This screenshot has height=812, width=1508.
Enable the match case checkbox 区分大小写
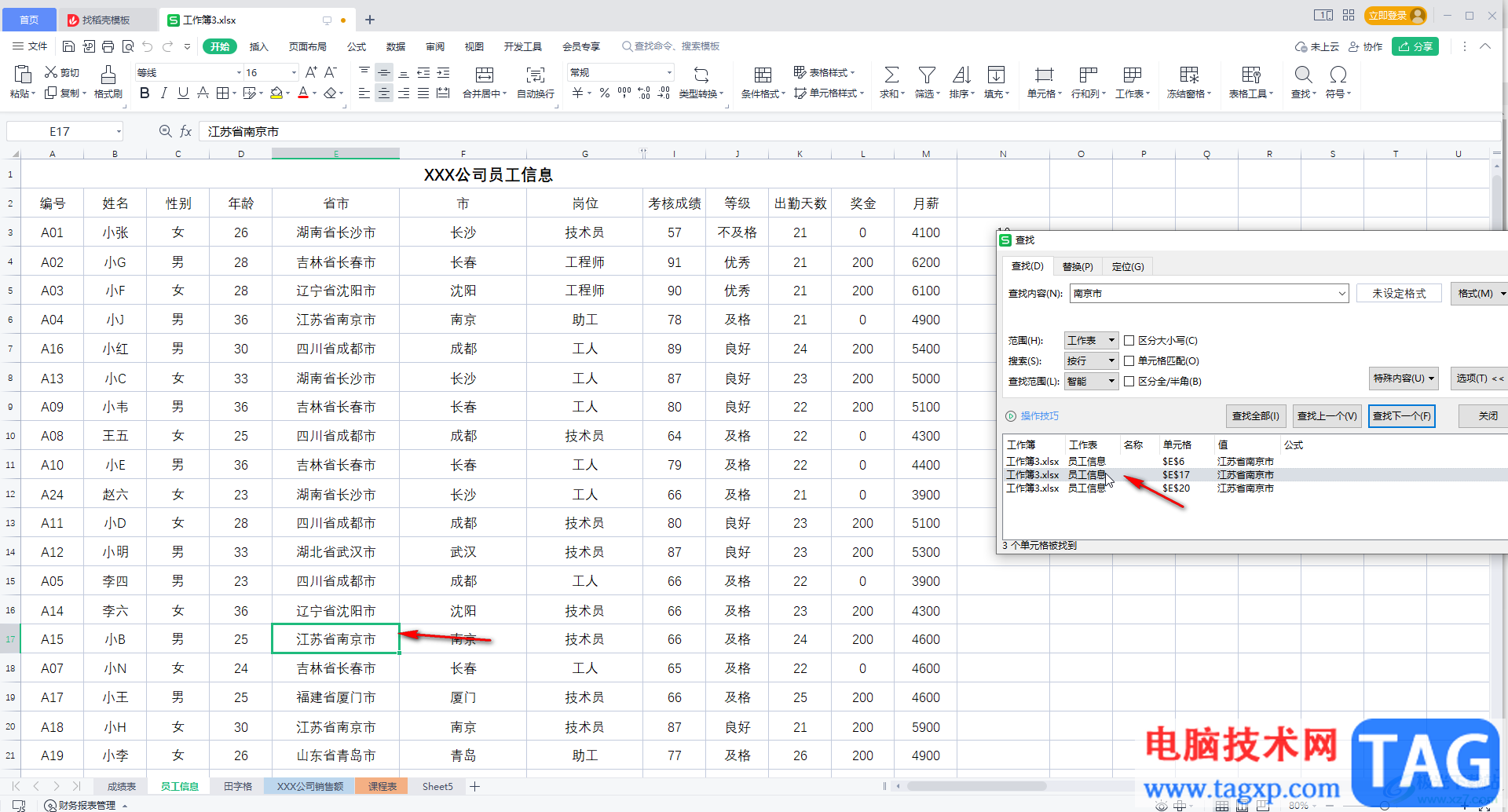coord(1129,340)
